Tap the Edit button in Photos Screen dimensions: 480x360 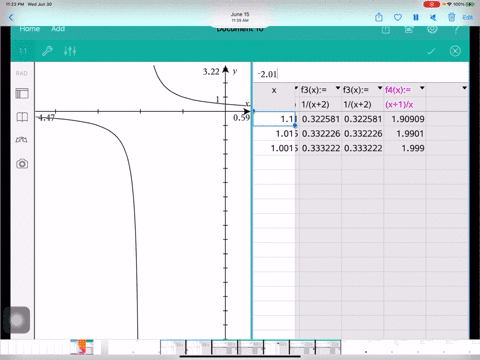coord(467,17)
